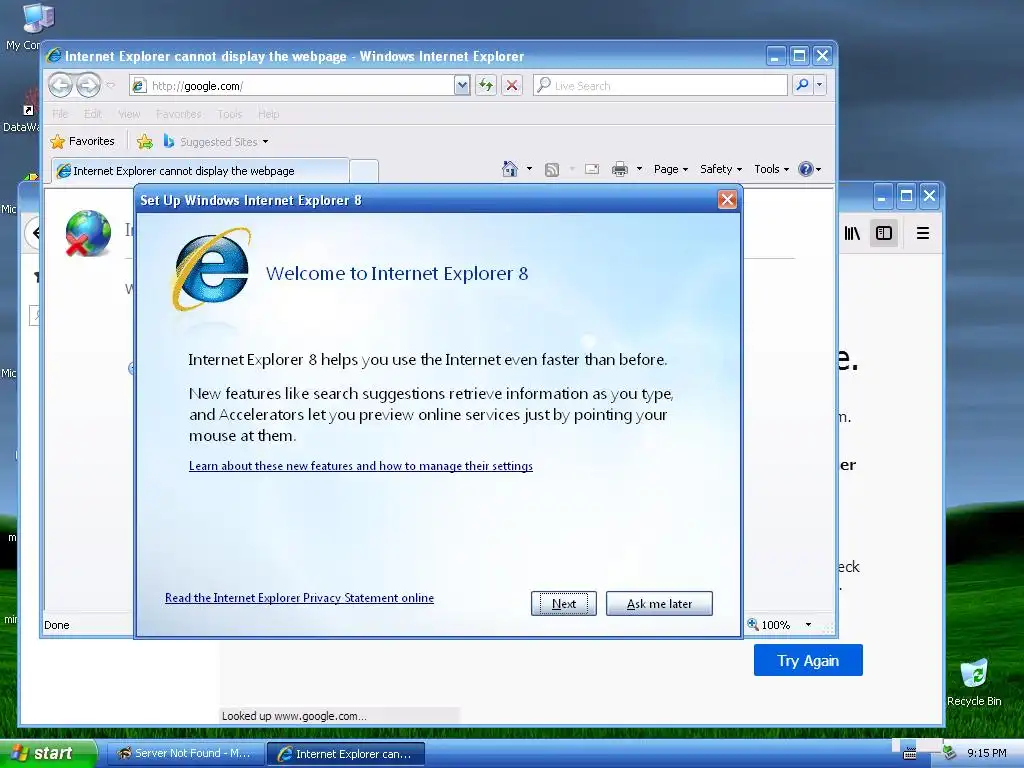Click the green Refresh icon

486,86
